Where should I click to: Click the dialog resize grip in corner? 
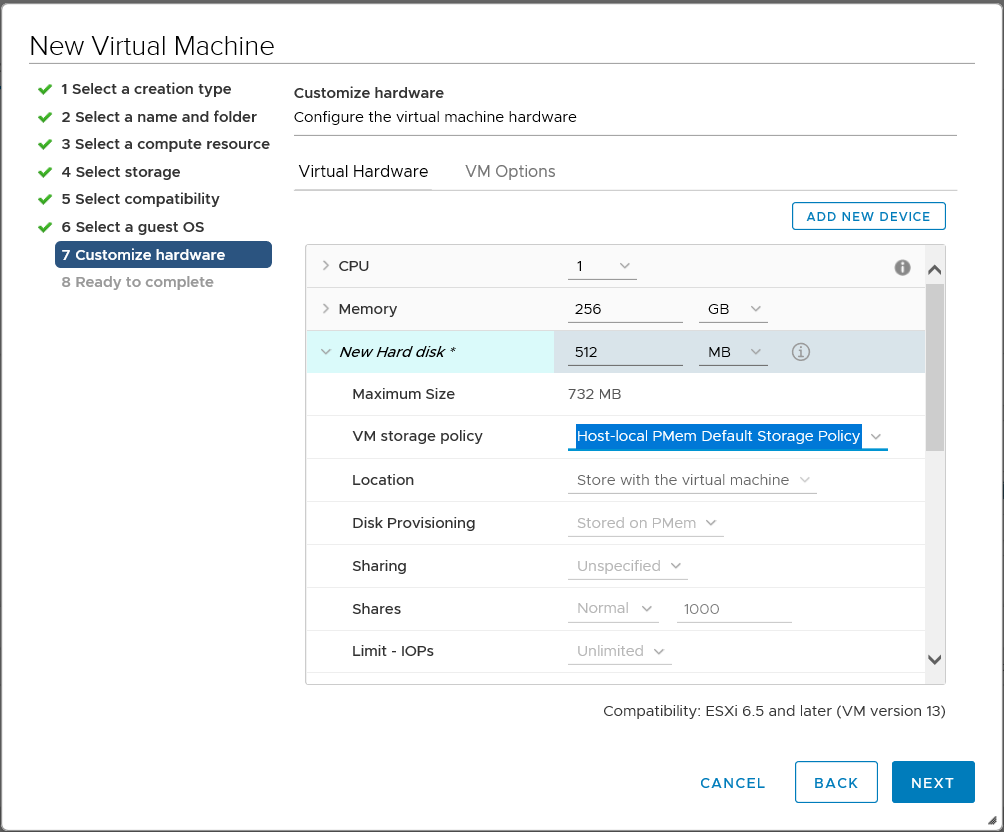992,820
